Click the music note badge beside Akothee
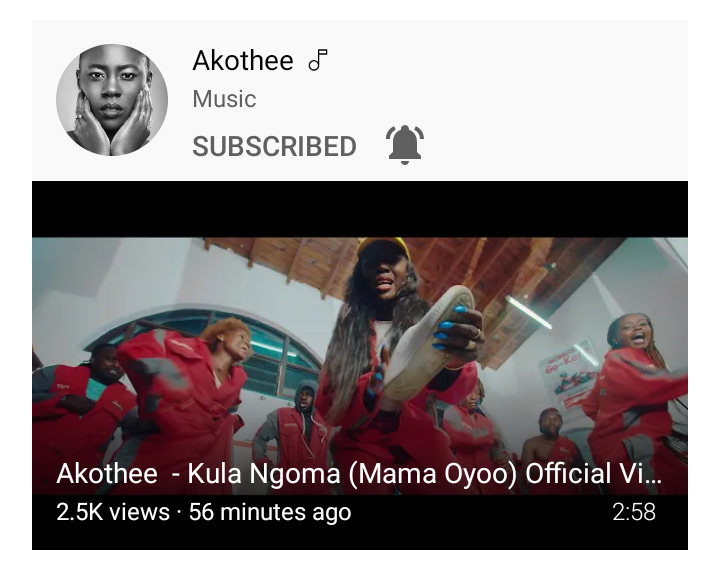This screenshot has height=582, width=720. coord(318,60)
